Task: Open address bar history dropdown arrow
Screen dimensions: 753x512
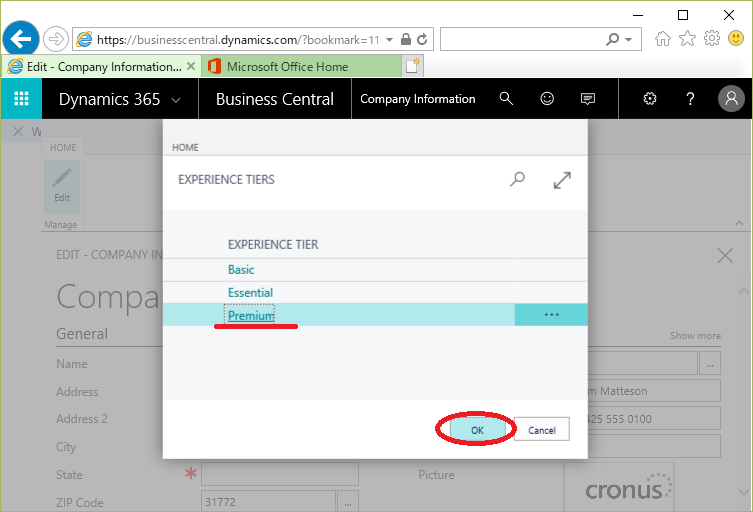Action: 389,39
